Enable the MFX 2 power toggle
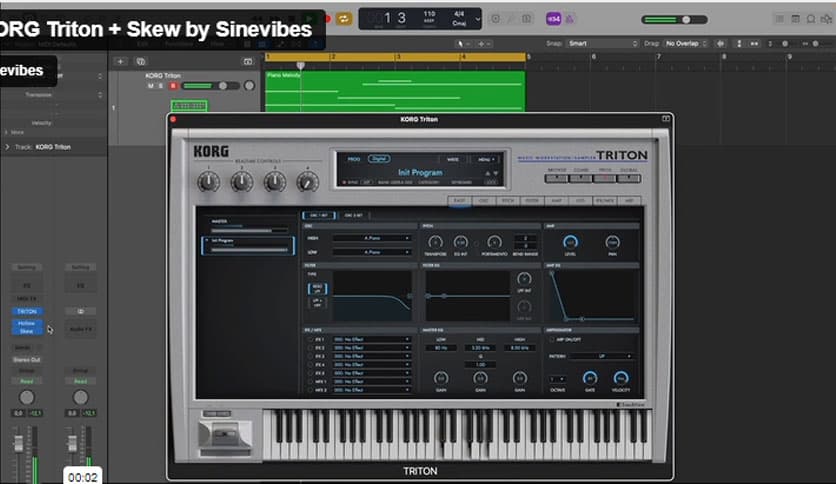The height and width of the screenshot is (484, 836). 310,390
